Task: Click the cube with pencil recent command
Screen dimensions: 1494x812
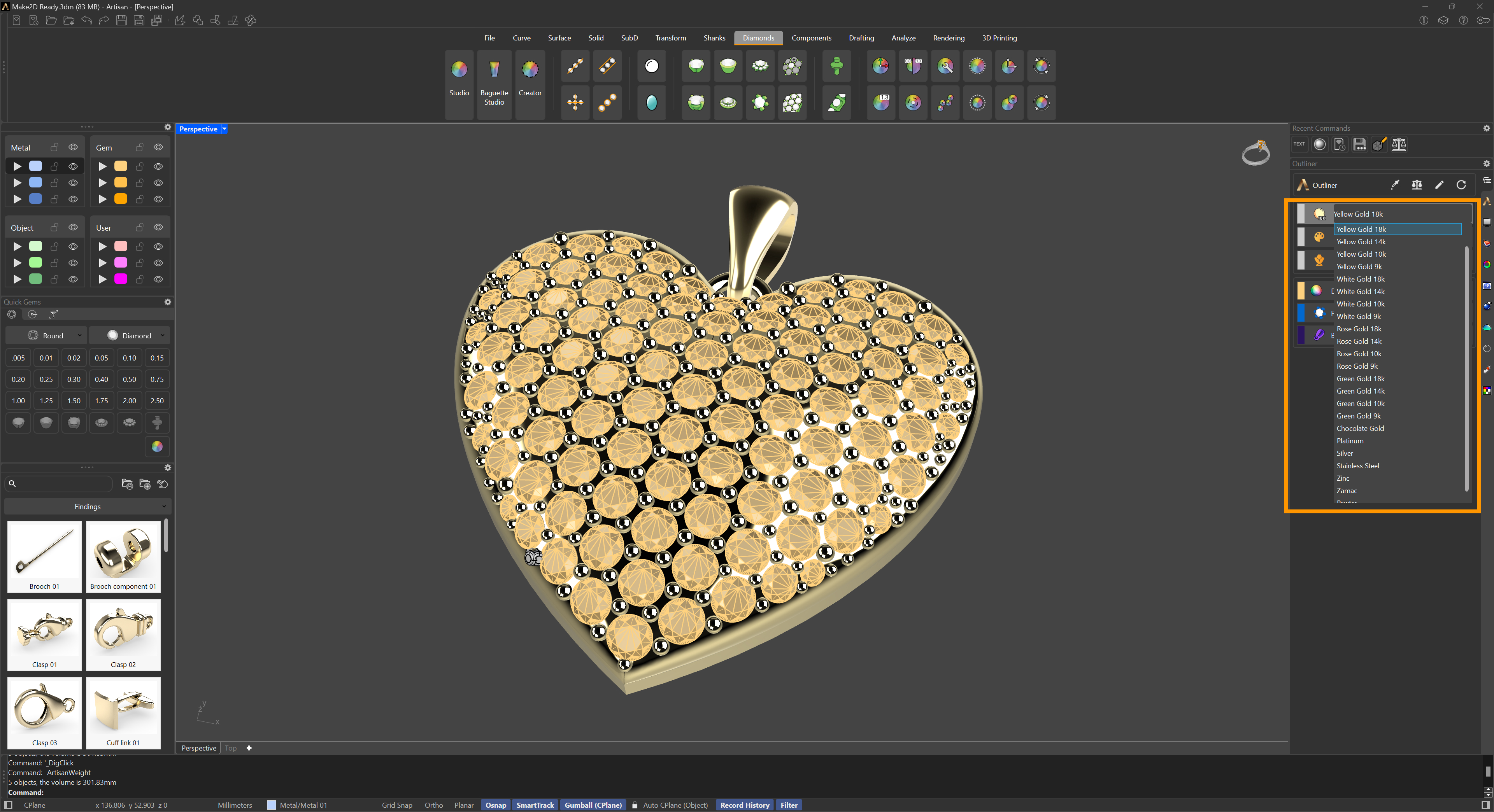Action: (x=1379, y=144)
